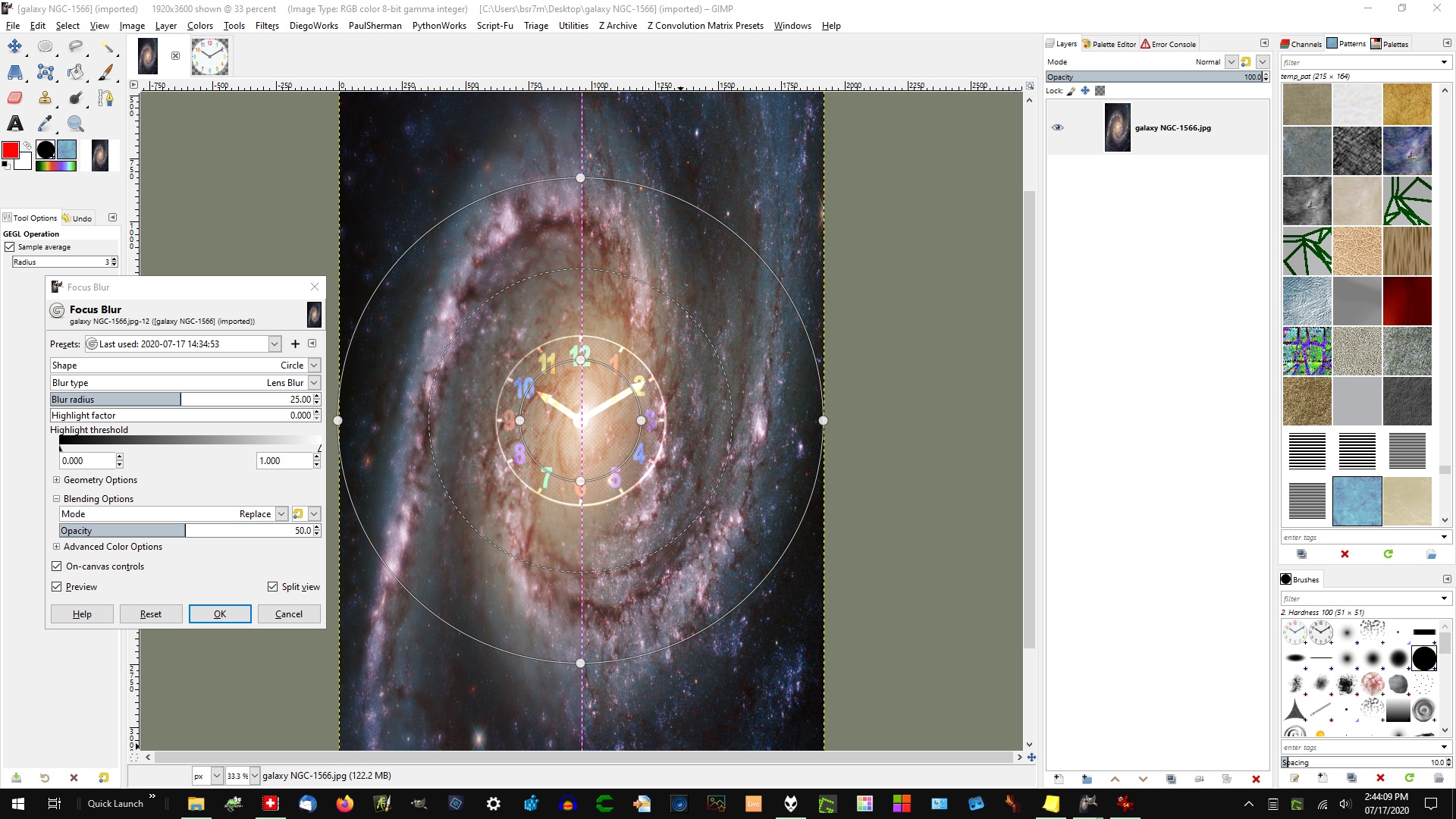Select the Move tool
1456x819 pixels.
coord(14,46)
